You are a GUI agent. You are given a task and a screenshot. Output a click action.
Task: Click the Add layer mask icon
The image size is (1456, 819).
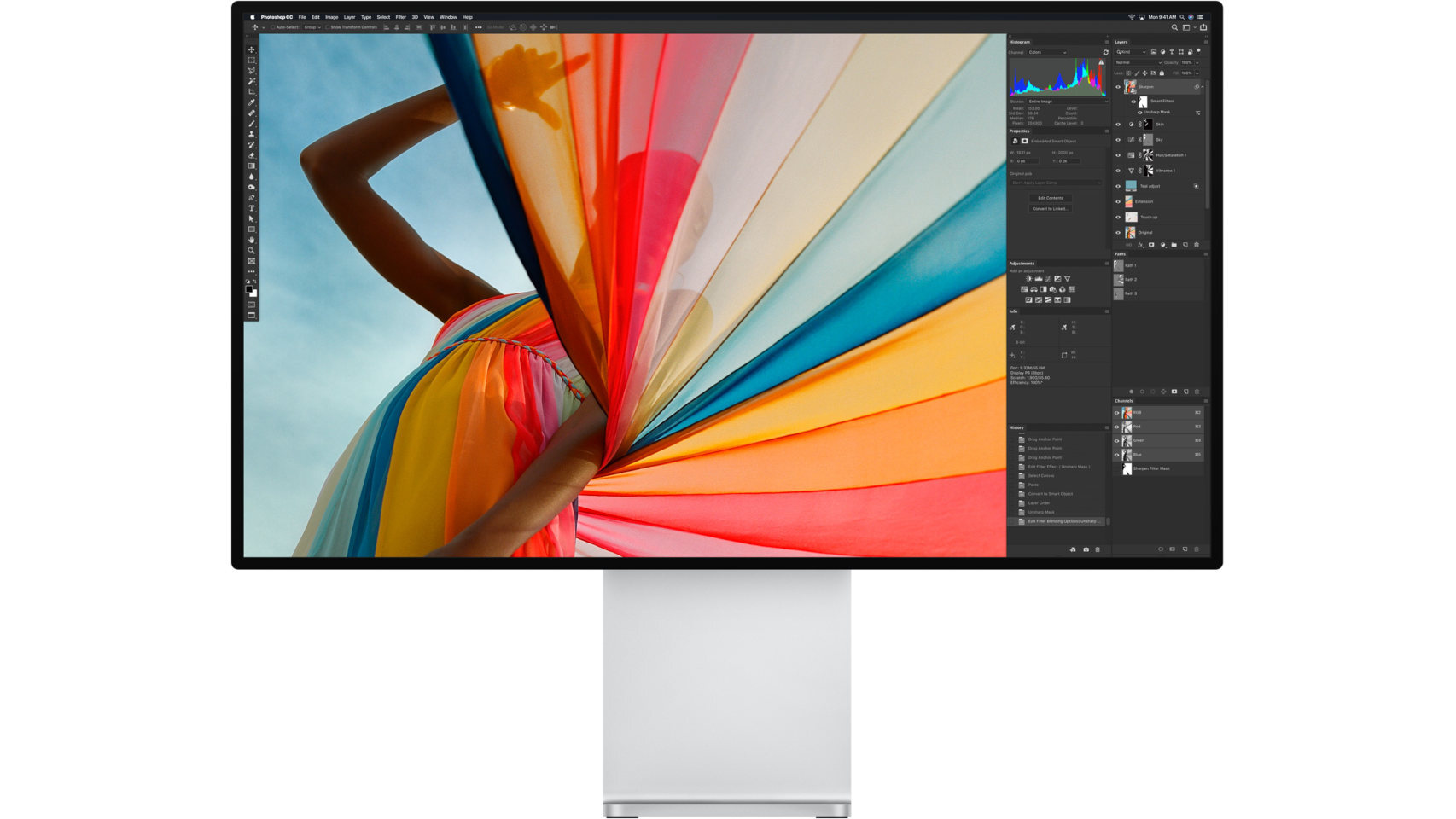pos(1151,245)
